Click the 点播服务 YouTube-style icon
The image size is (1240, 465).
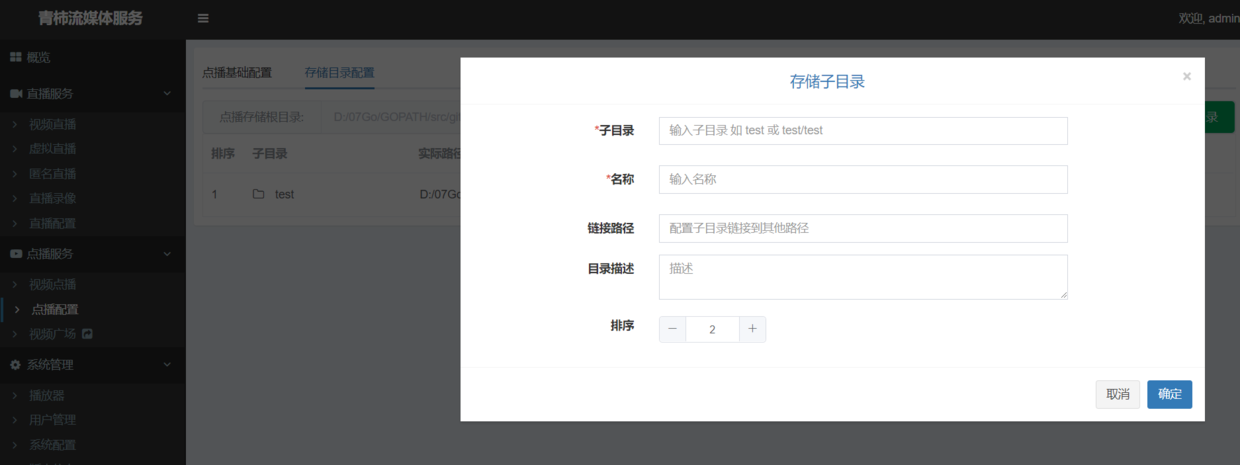[15, 254]
